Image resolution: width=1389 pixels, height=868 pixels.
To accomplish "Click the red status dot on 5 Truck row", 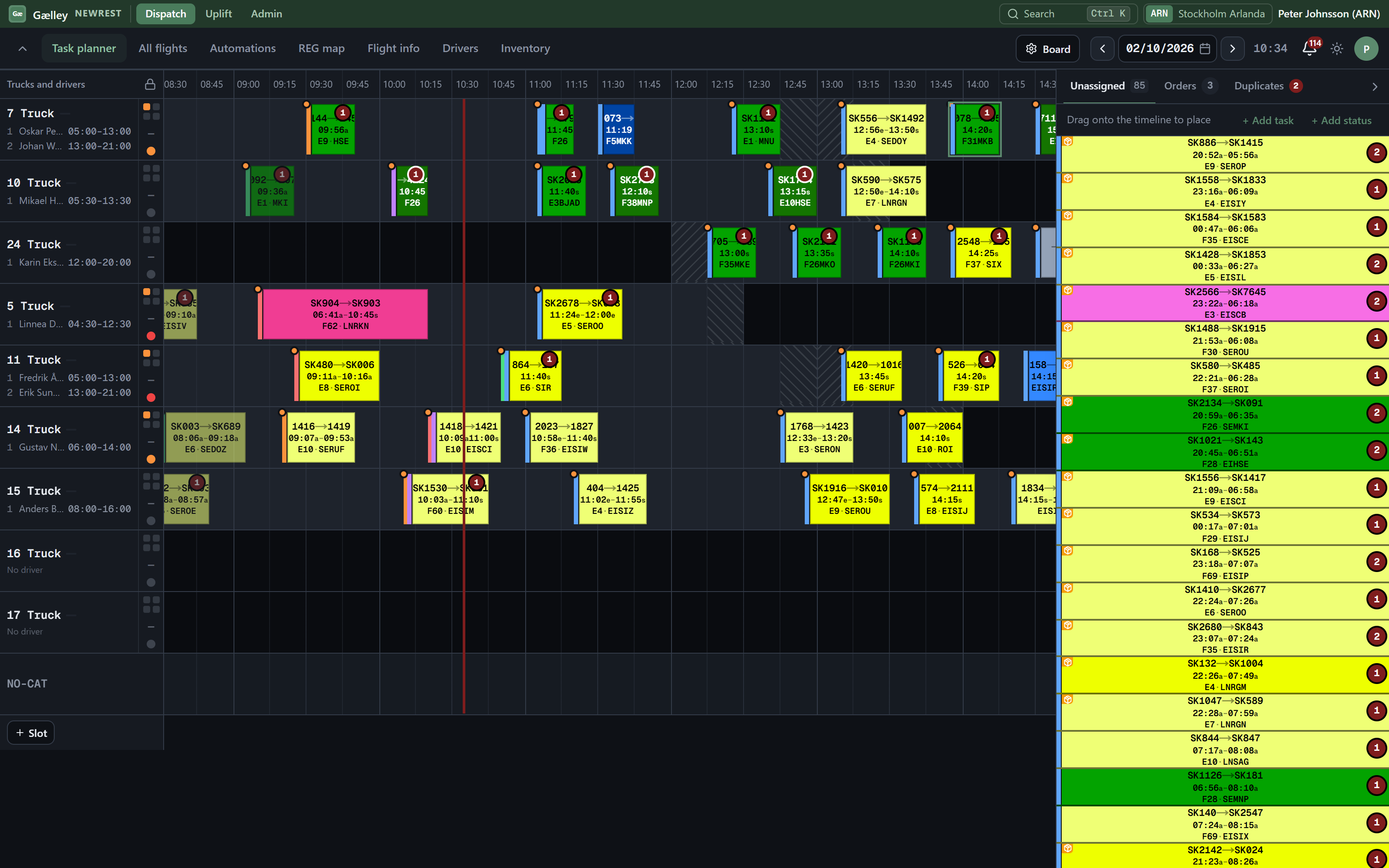I will click(151, 336).
